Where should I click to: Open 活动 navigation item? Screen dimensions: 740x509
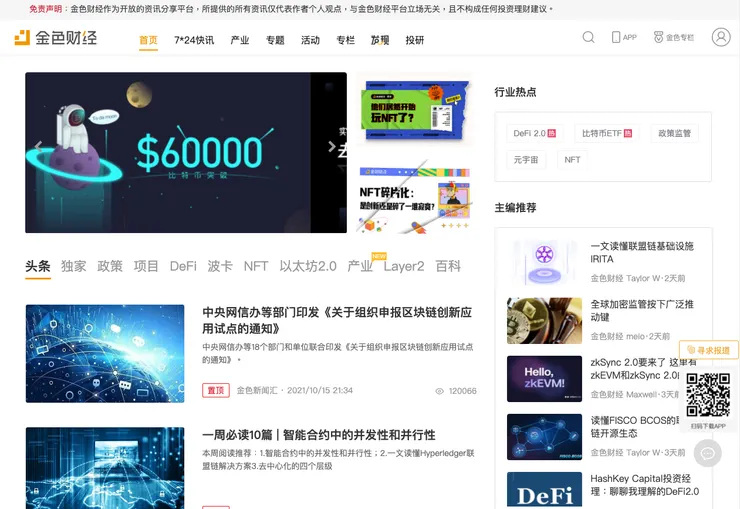click(311, 41)
